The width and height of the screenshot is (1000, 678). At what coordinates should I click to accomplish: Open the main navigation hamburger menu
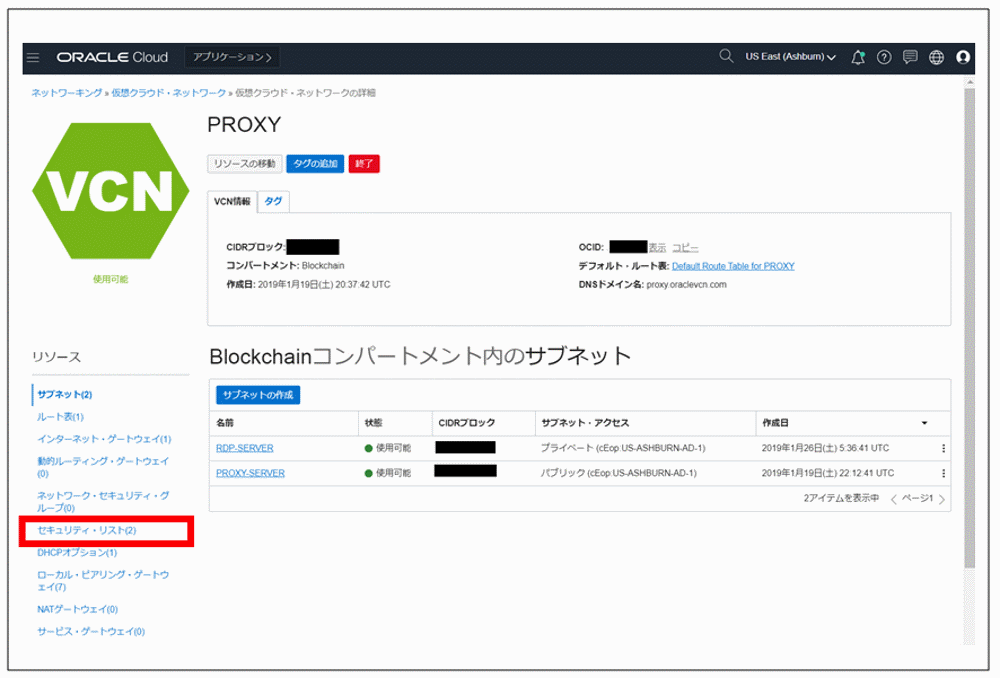pyautogui.click(x=33, y=58)
